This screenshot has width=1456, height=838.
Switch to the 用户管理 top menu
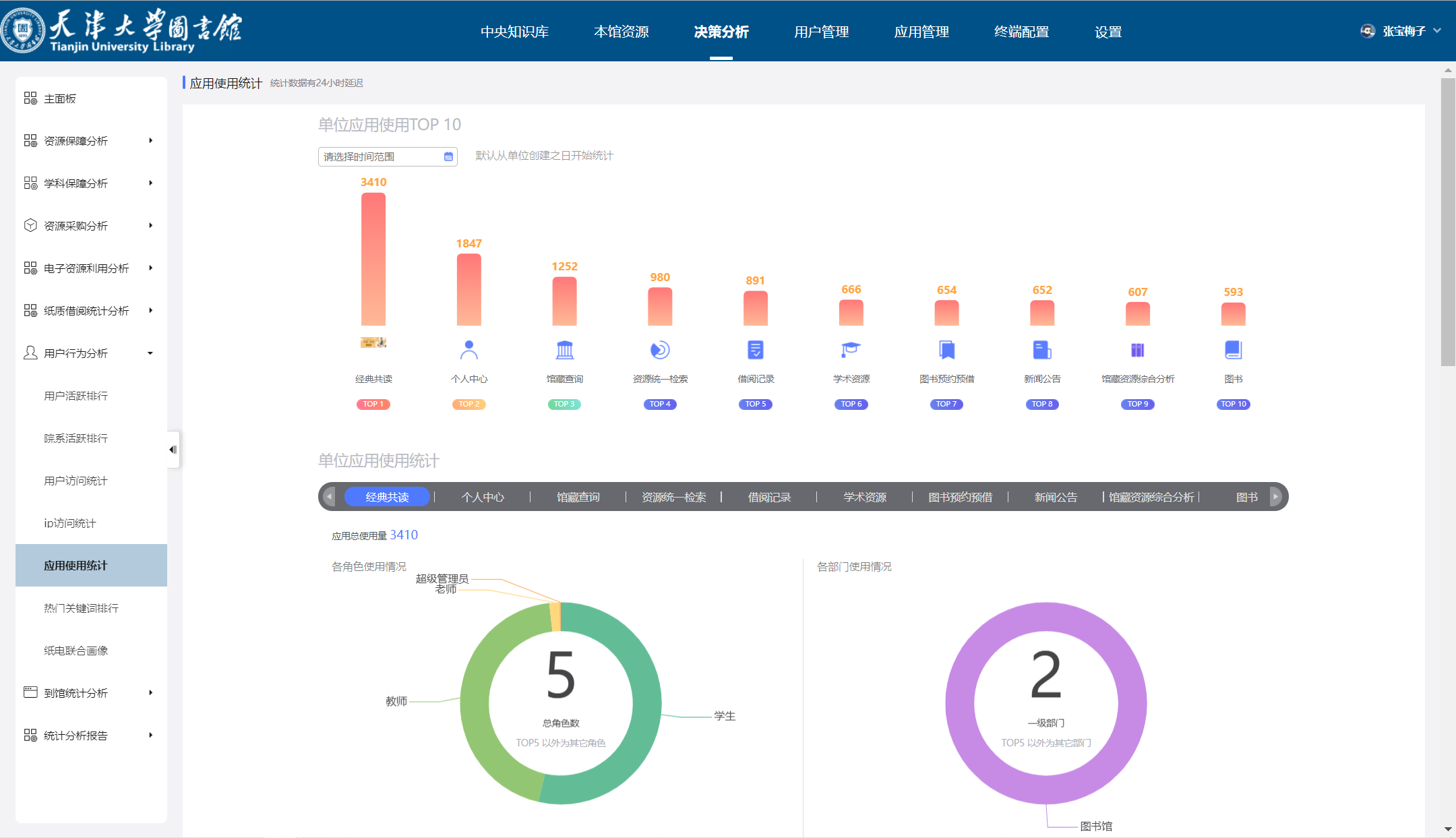[x=821, y=32]
